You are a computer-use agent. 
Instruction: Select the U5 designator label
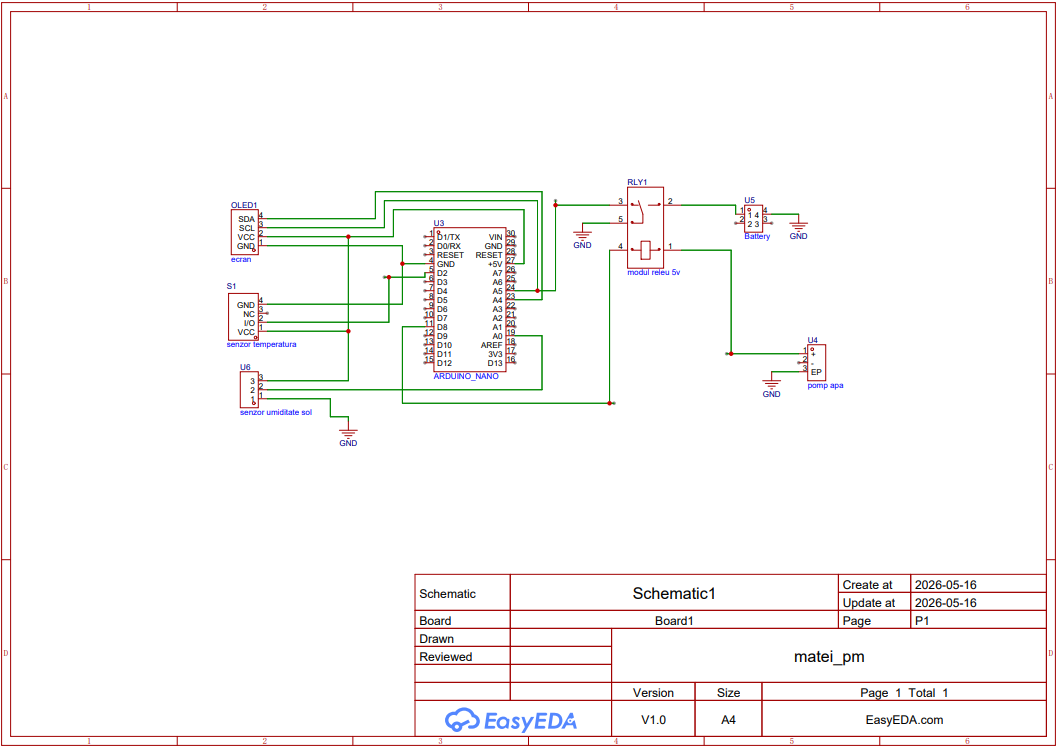coord(750,200)
